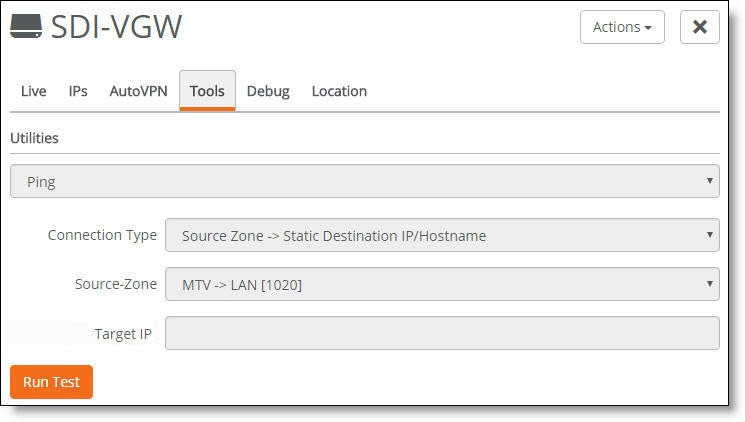745x422 pixels.
Task: Expand the Ping utilities dropdown
Action: pos(364,181)
